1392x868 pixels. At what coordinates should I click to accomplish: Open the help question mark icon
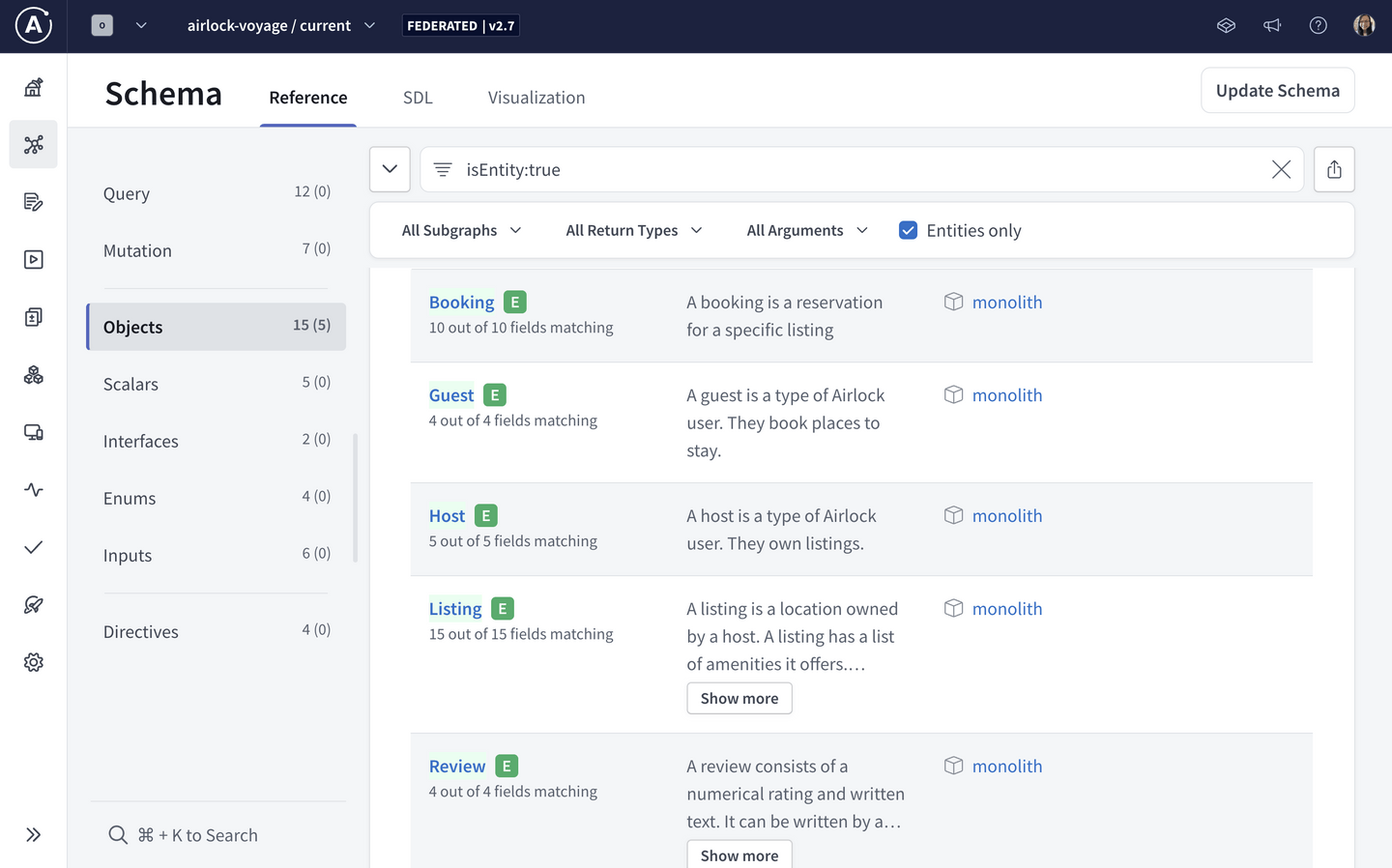[x=1318, y=26]
